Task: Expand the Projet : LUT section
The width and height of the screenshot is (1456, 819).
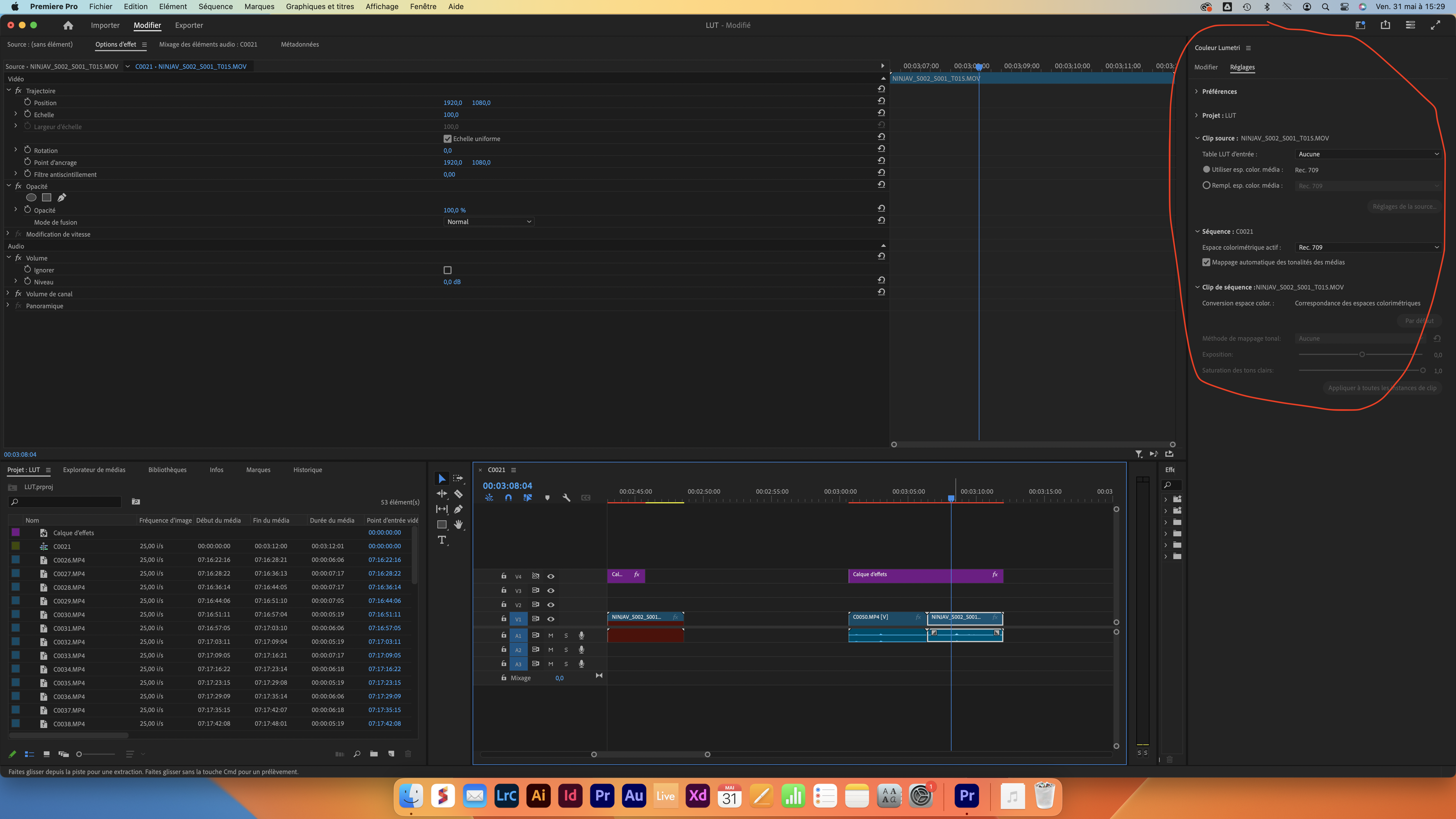Action: tap(1196, 115)
